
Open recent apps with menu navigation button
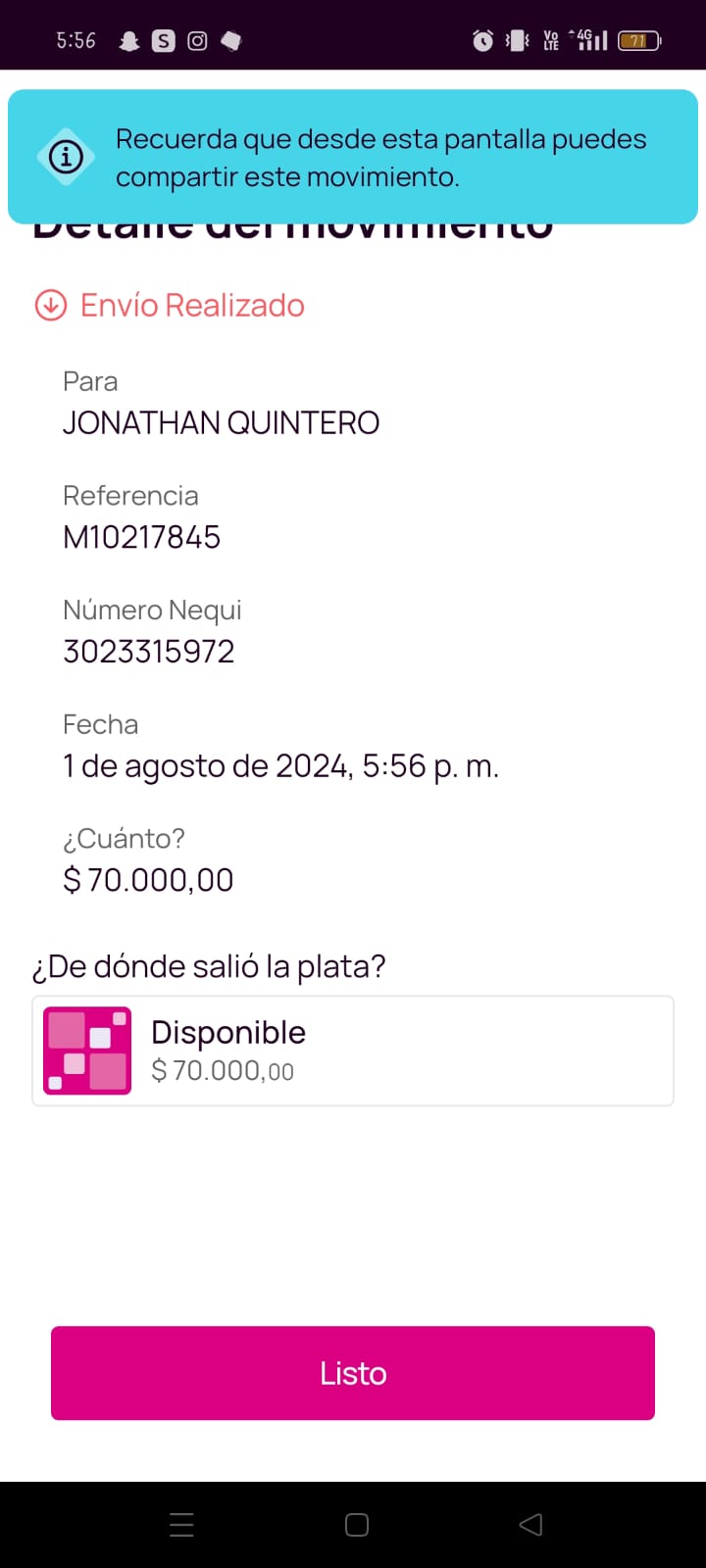coord(181,1524)
